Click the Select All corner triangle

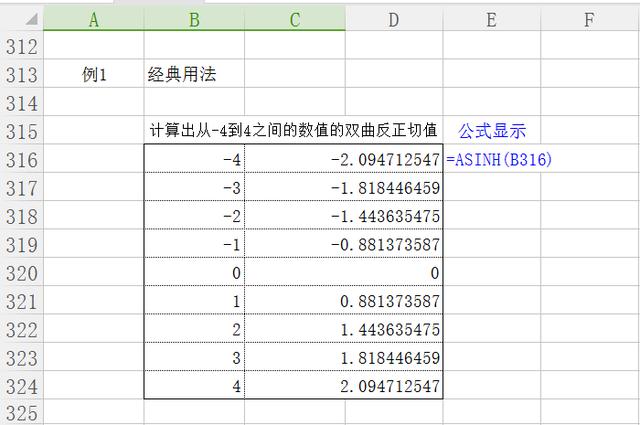(x=22, y=18)
